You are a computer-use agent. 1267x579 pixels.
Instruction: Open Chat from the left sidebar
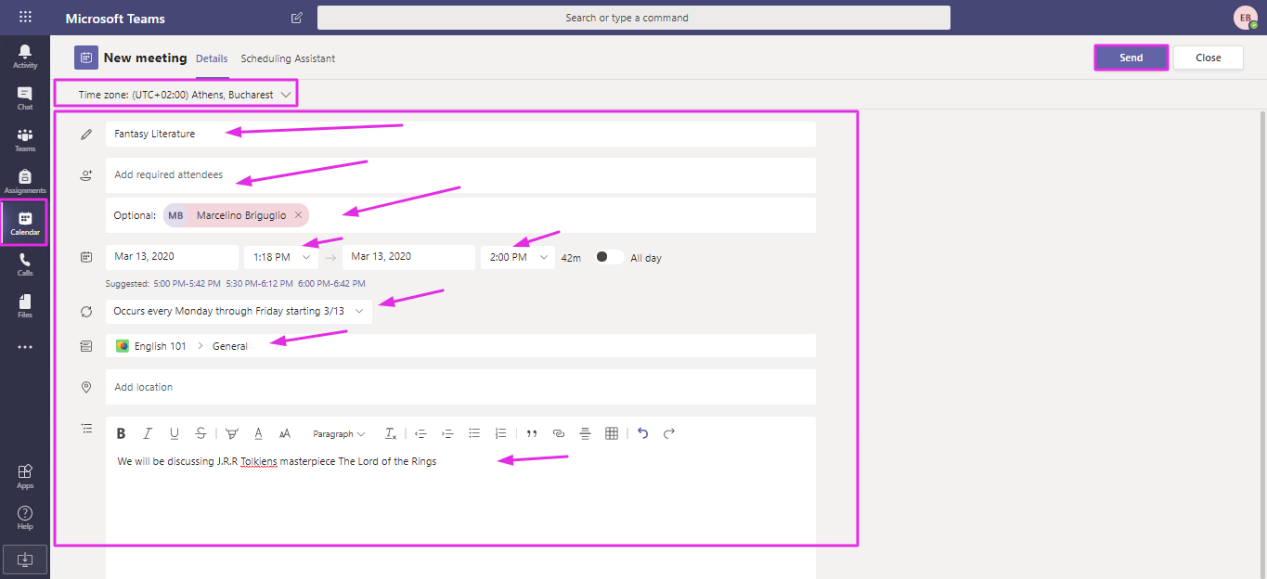coord(25,98)
